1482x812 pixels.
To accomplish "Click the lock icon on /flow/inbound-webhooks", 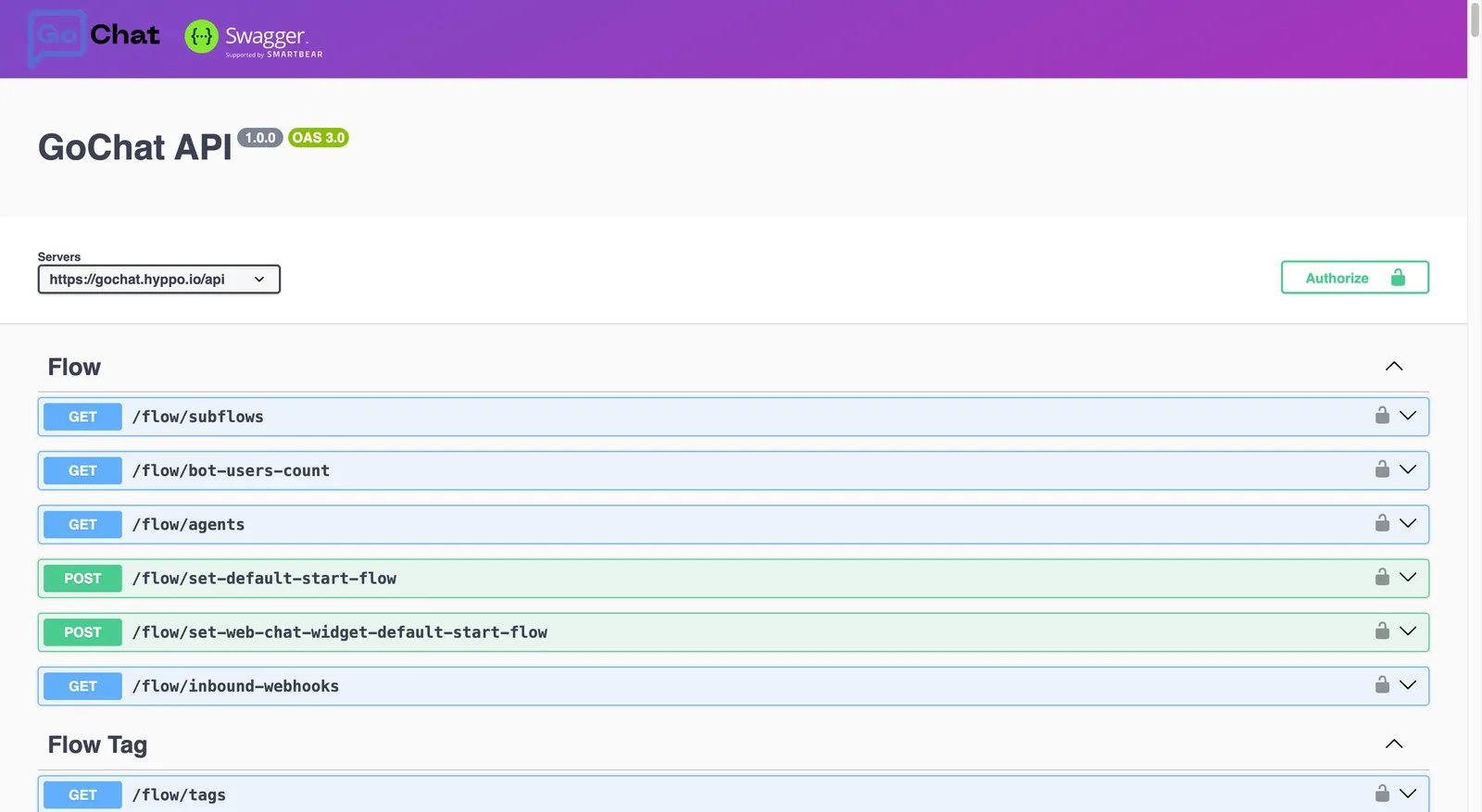I will pos(1382,684).
